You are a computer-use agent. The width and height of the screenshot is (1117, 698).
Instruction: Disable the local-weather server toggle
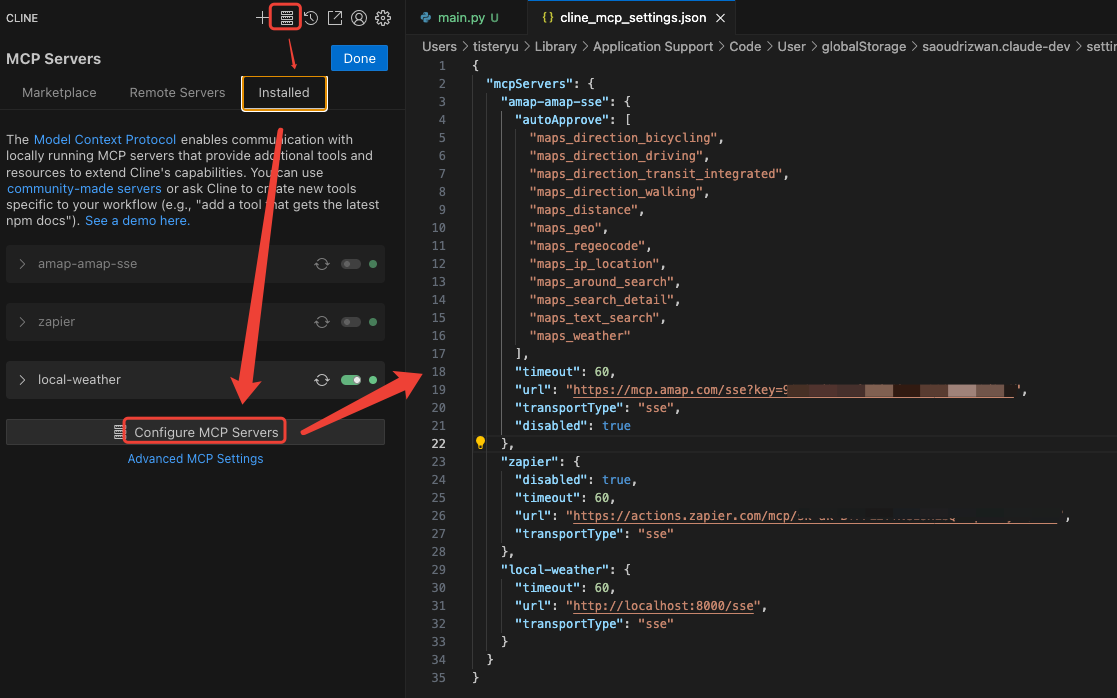pos(350,380)
